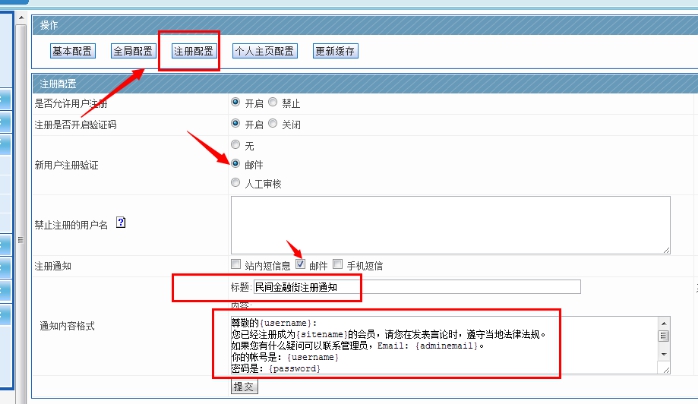The image size is (698, 404).
Task: Toggle the 邮件 registration notification checkbox
Action: [301, 265]
